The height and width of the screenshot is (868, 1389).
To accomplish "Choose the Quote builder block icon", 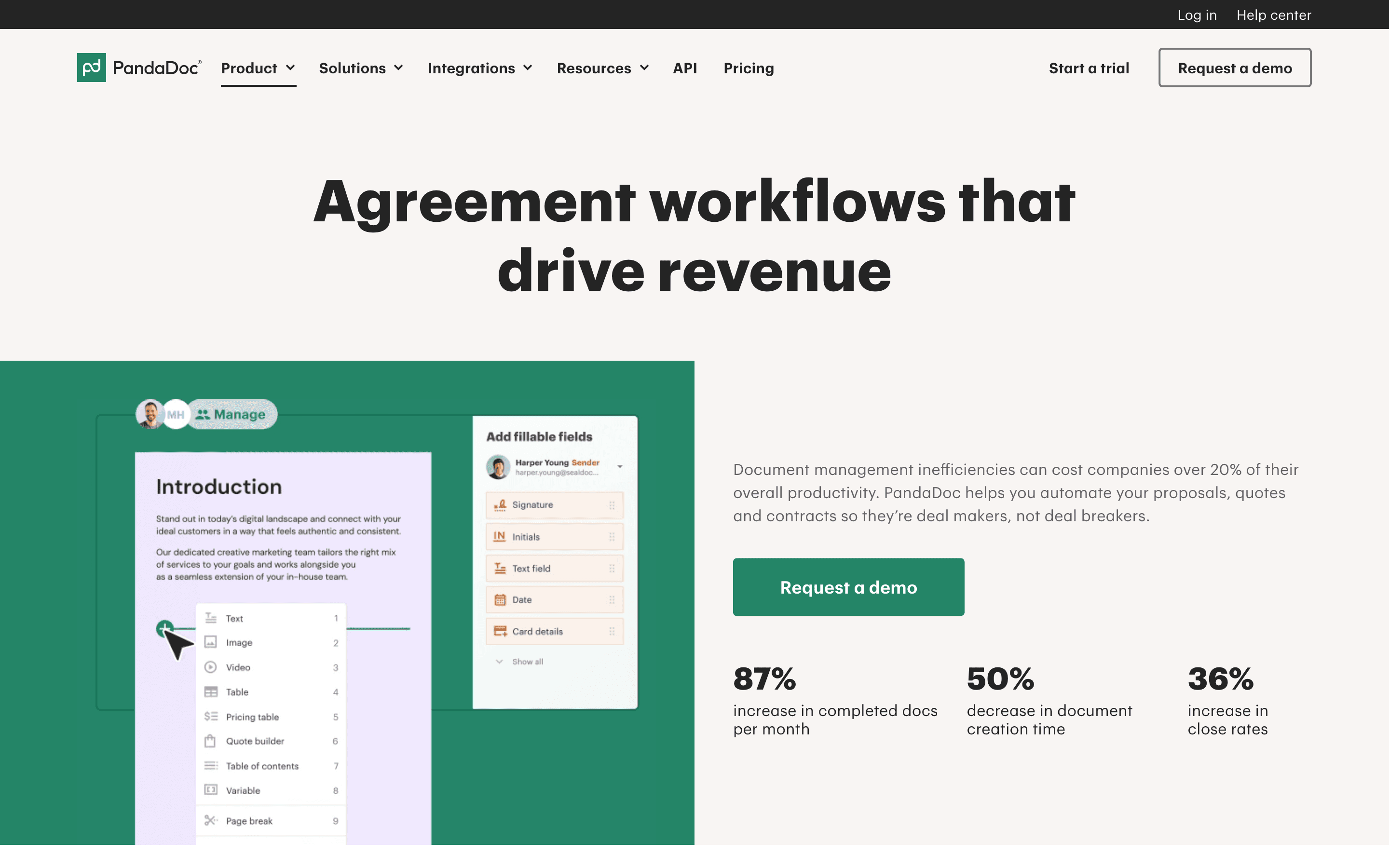I will point(210,741).
